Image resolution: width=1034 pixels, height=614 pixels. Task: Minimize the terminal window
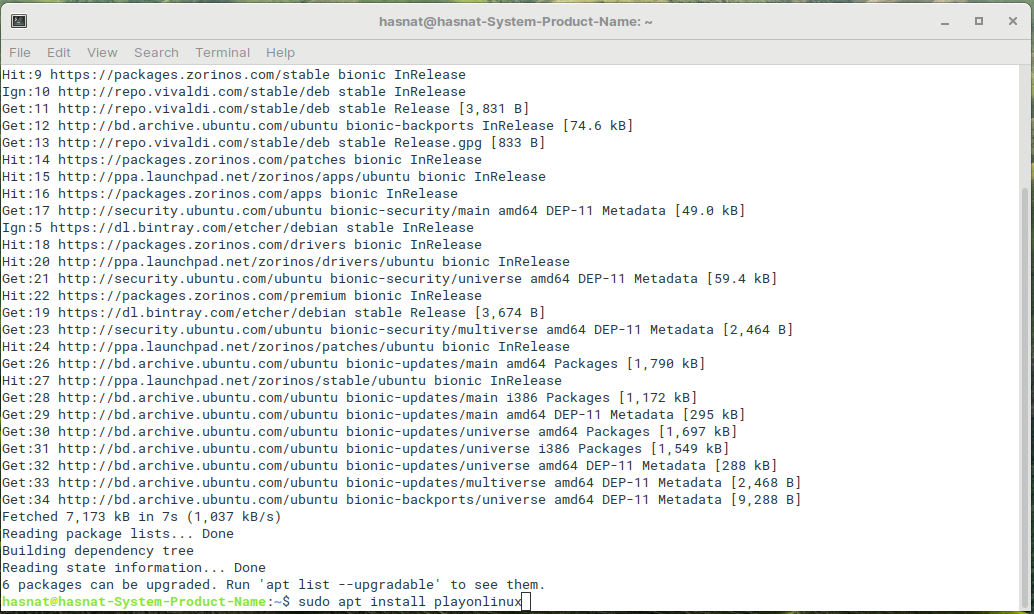click(945, 22)
